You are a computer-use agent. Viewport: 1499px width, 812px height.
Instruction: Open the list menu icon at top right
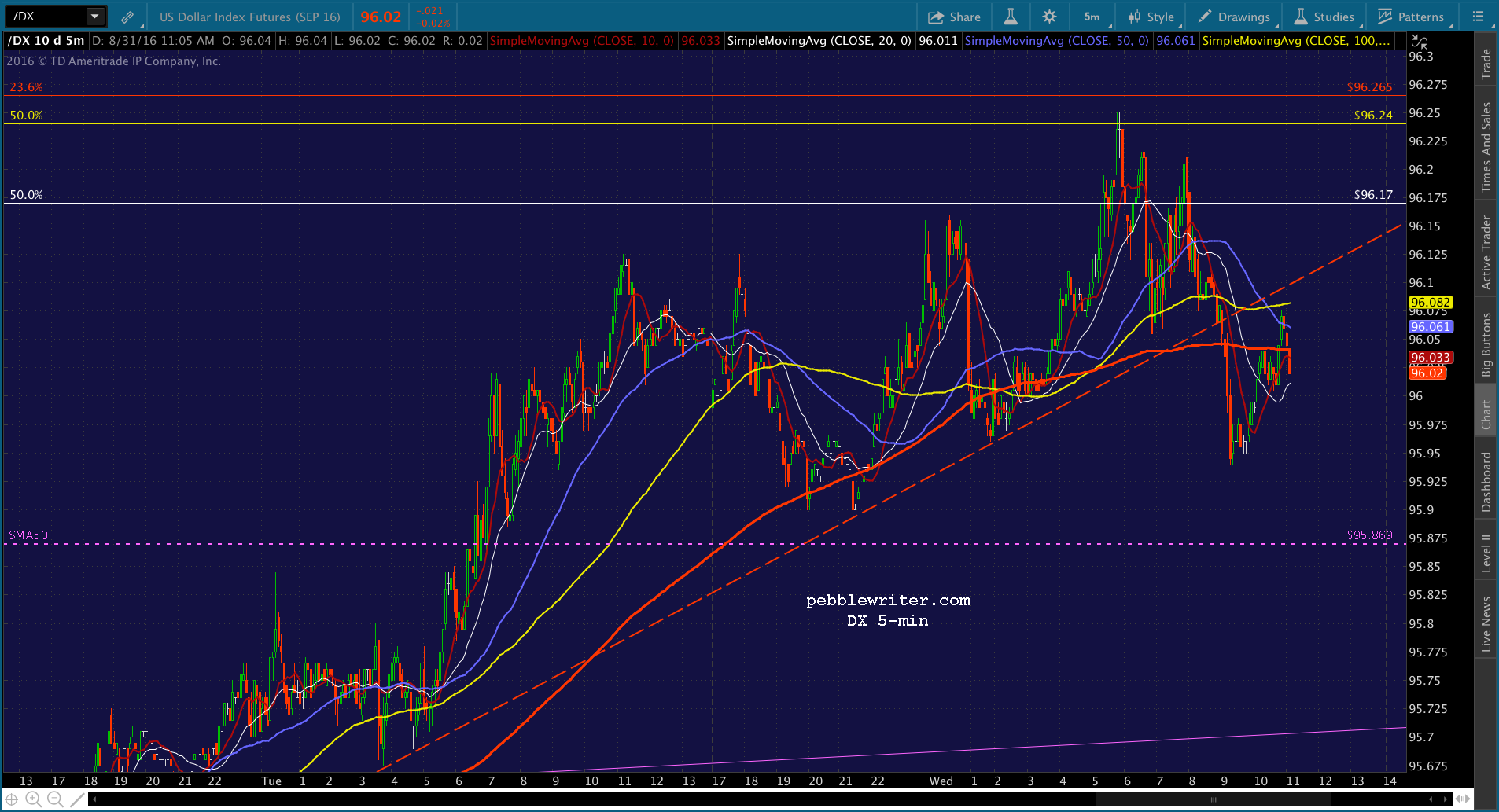(x=1478, y=17)
